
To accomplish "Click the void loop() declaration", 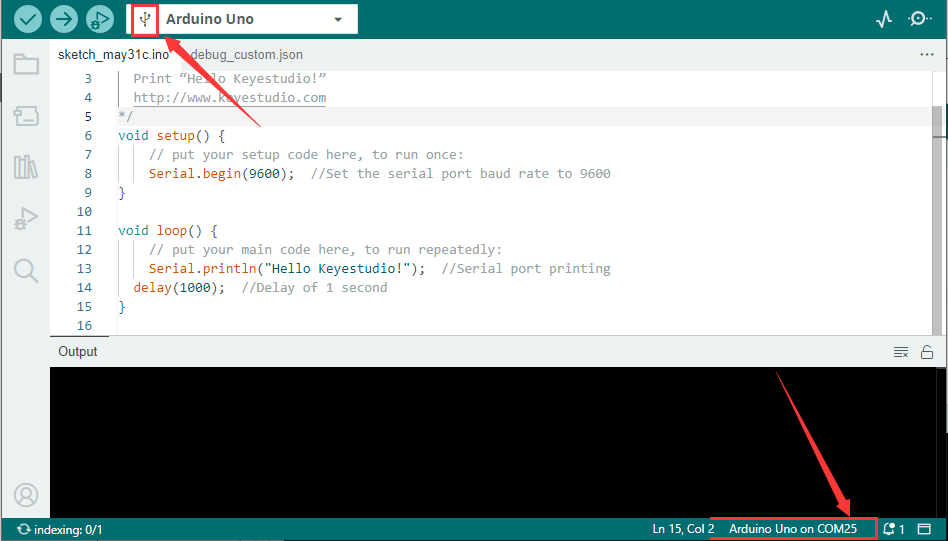I will (167, 230).
